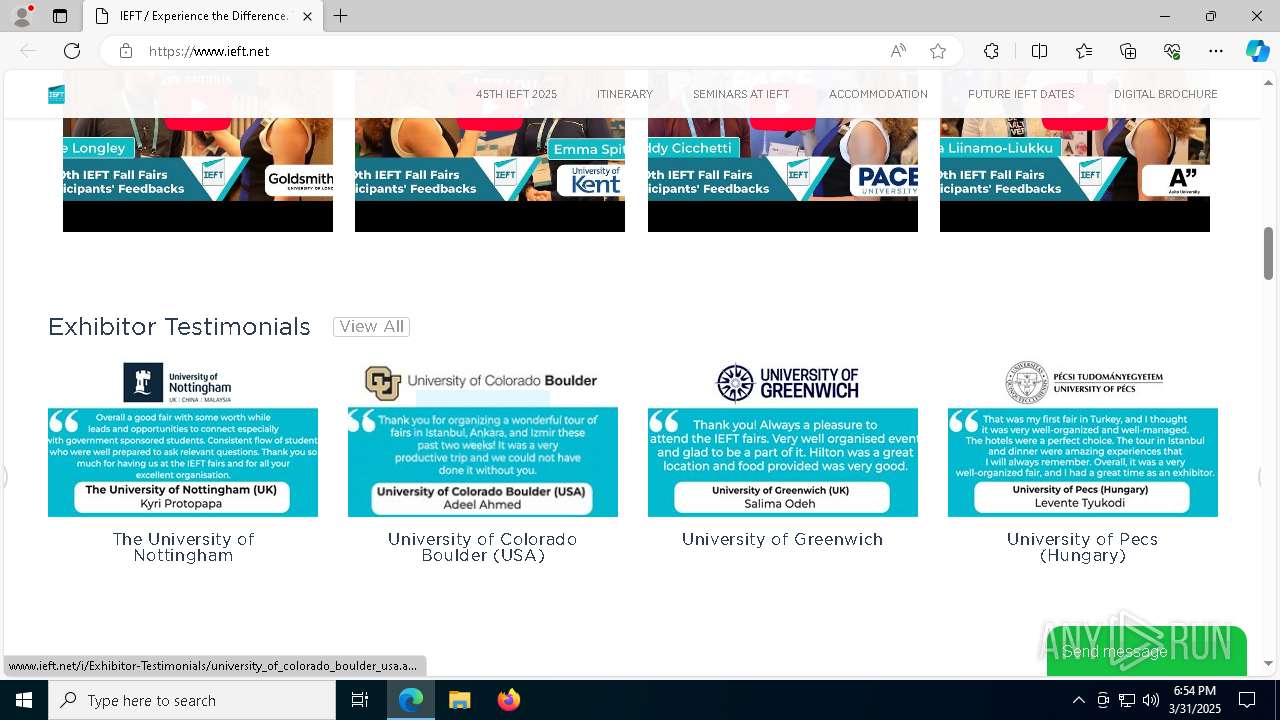Open volume control tray icon
1280x720 pixels.
[x=1151, y=700]
